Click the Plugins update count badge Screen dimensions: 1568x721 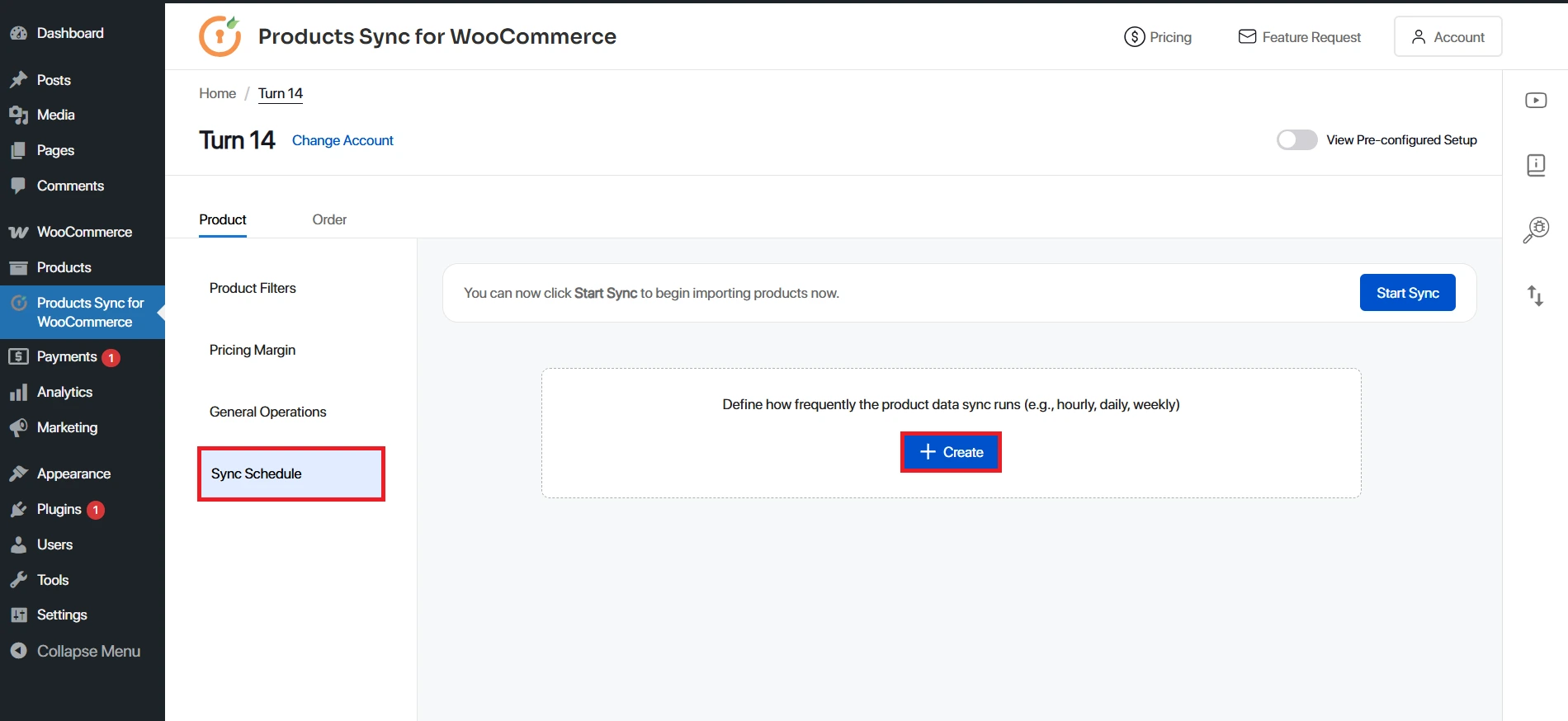point(96,510)
